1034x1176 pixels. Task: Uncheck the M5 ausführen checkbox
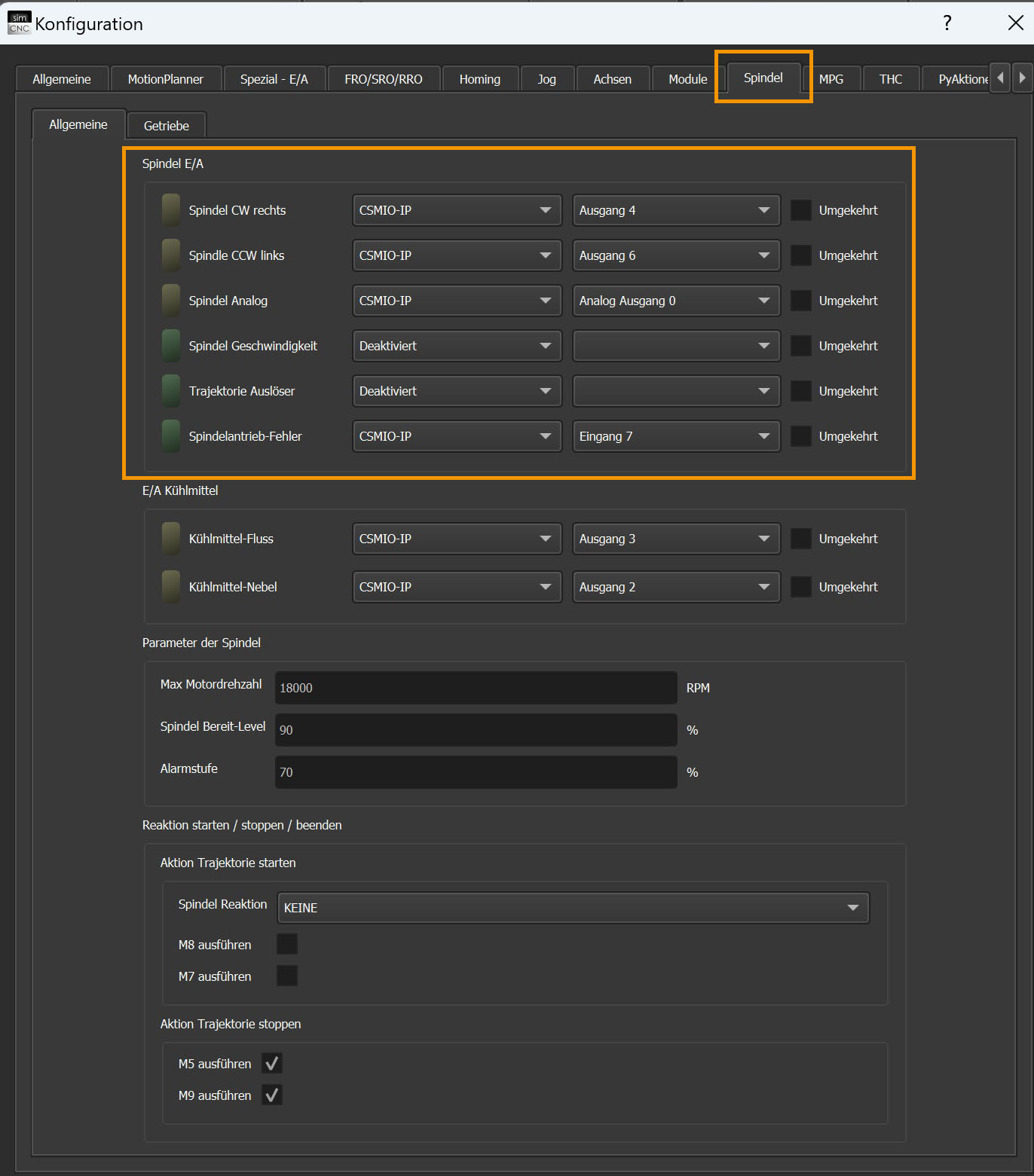[272, 1064]
